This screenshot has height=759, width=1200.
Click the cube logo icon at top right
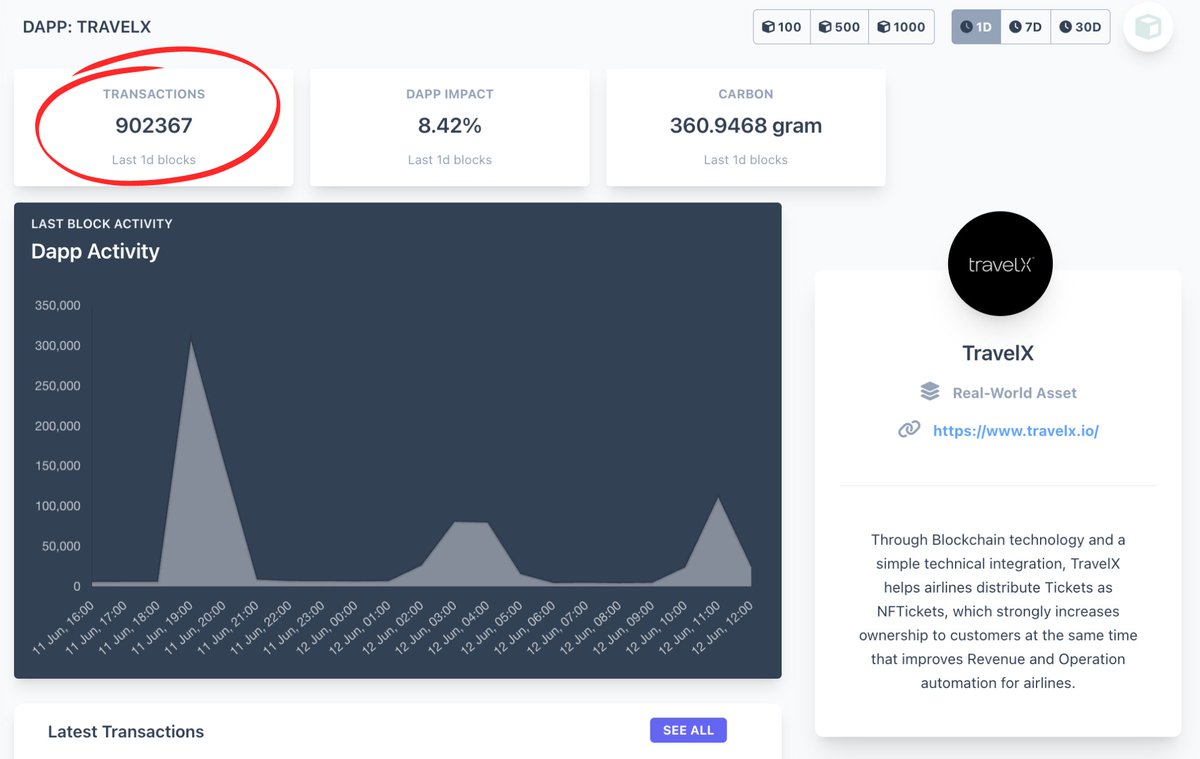click(x=1148, y=27)
